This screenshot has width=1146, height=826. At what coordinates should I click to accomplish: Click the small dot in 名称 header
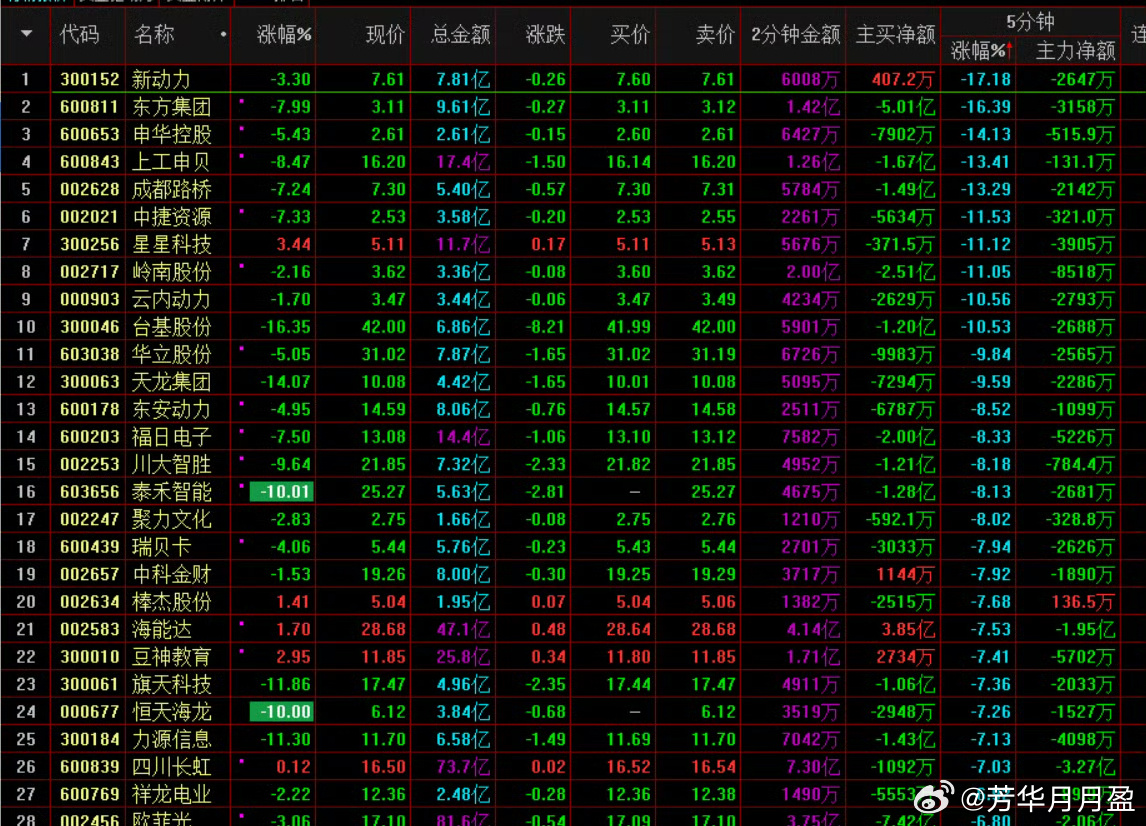(222, 35)
